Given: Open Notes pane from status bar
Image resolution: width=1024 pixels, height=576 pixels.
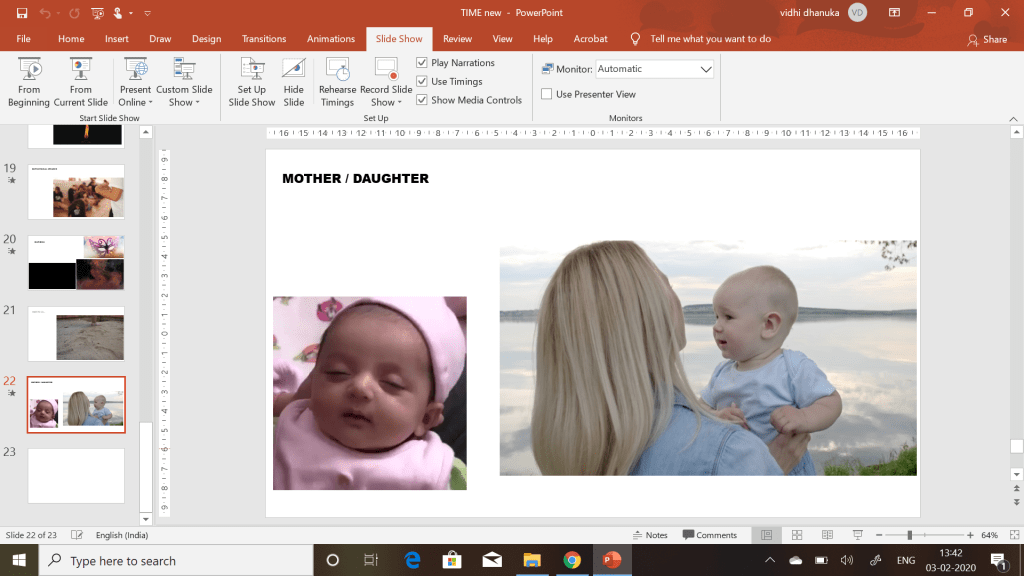Looking at the screenshot, I should tap(650, 535).
